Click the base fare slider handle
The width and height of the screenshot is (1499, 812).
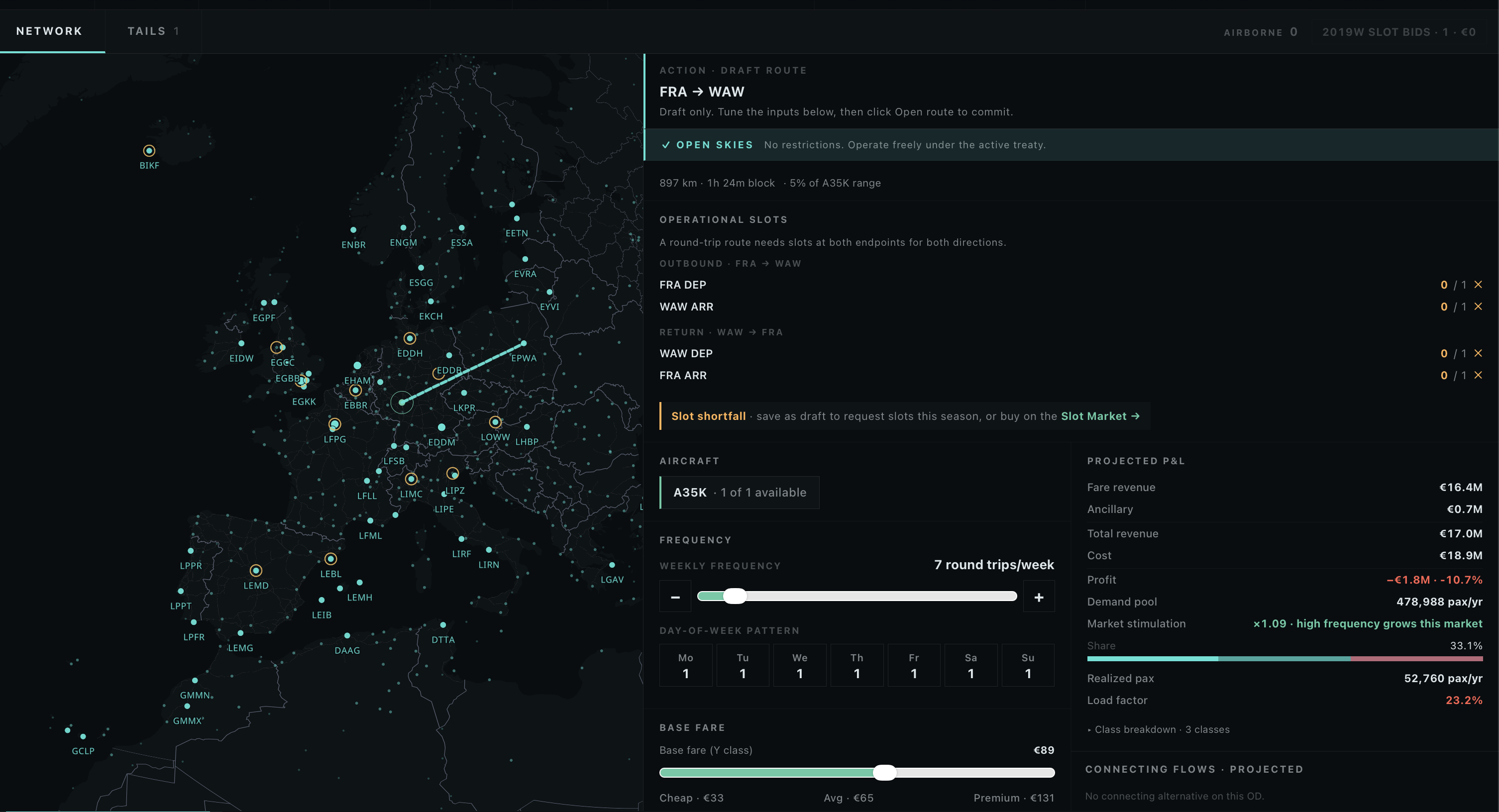coord(884,773)
